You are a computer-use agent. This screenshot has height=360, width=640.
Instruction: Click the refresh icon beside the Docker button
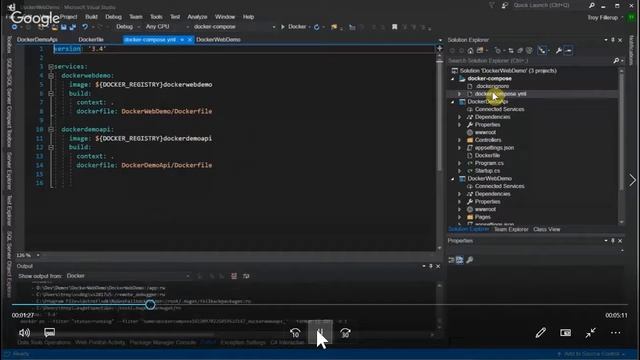pos(316,27)
